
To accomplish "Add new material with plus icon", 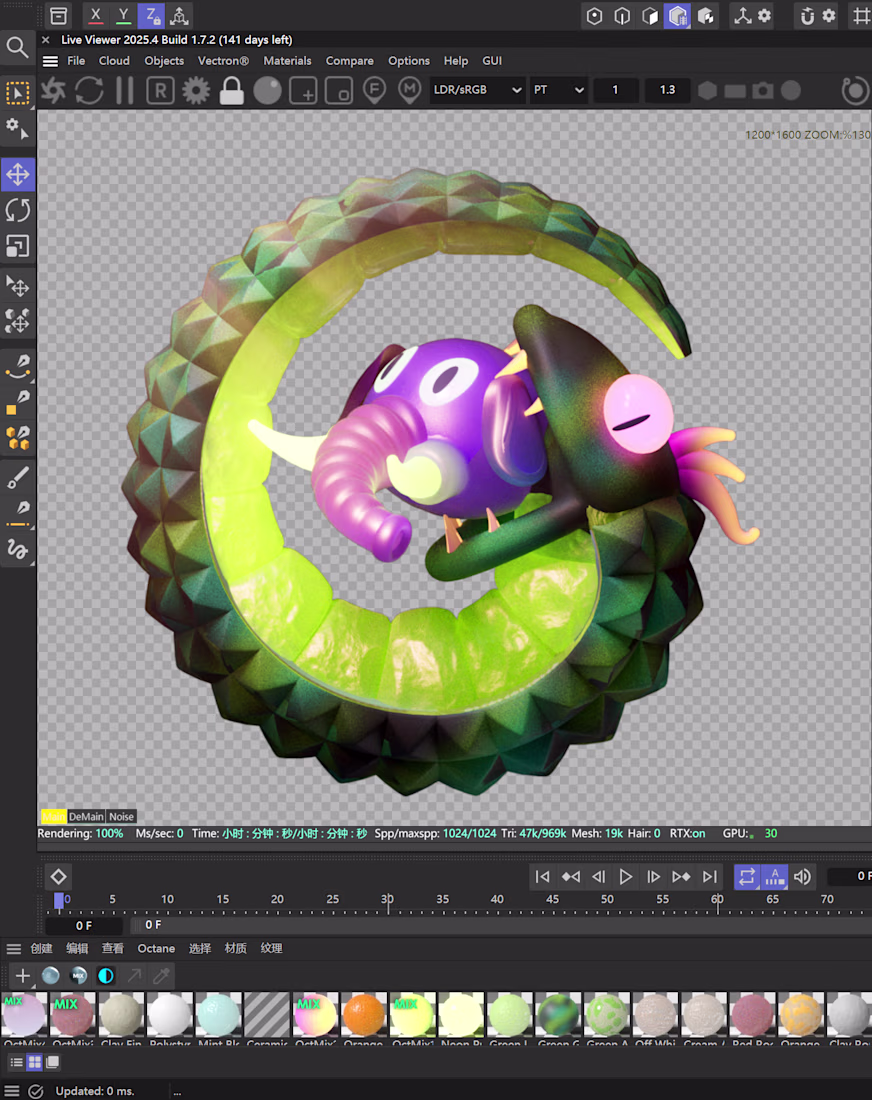I will [22, 975].
